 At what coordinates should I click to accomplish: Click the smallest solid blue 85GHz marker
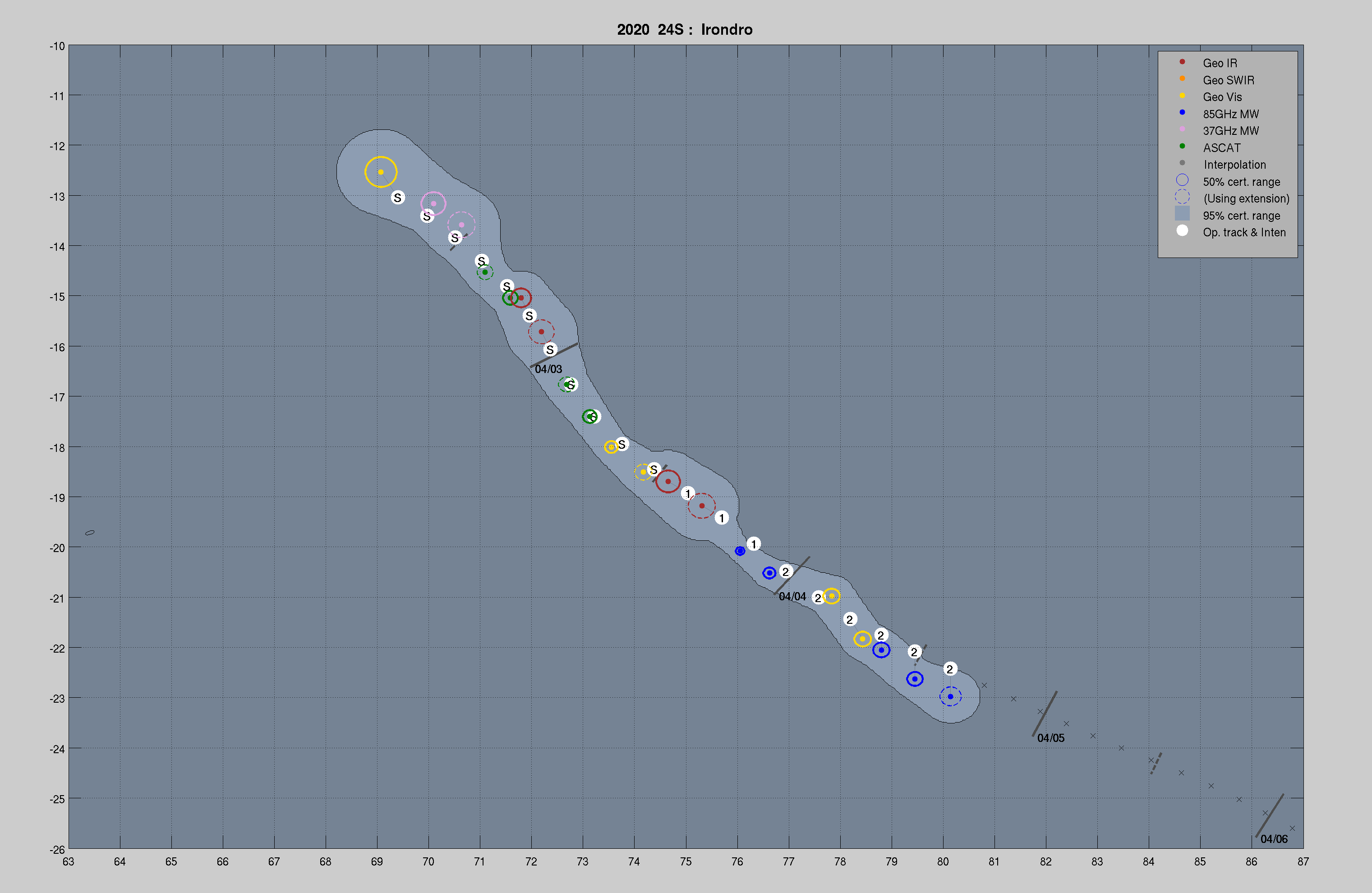click(740, 551)
